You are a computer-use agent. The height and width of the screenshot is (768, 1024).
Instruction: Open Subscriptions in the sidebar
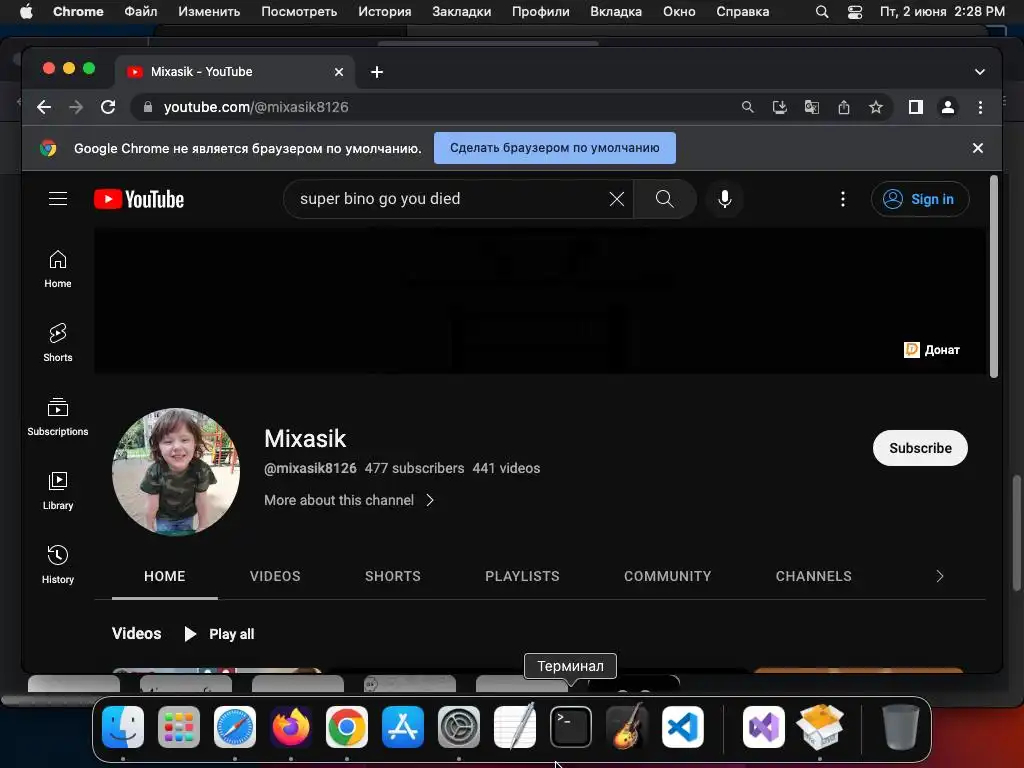57,417
